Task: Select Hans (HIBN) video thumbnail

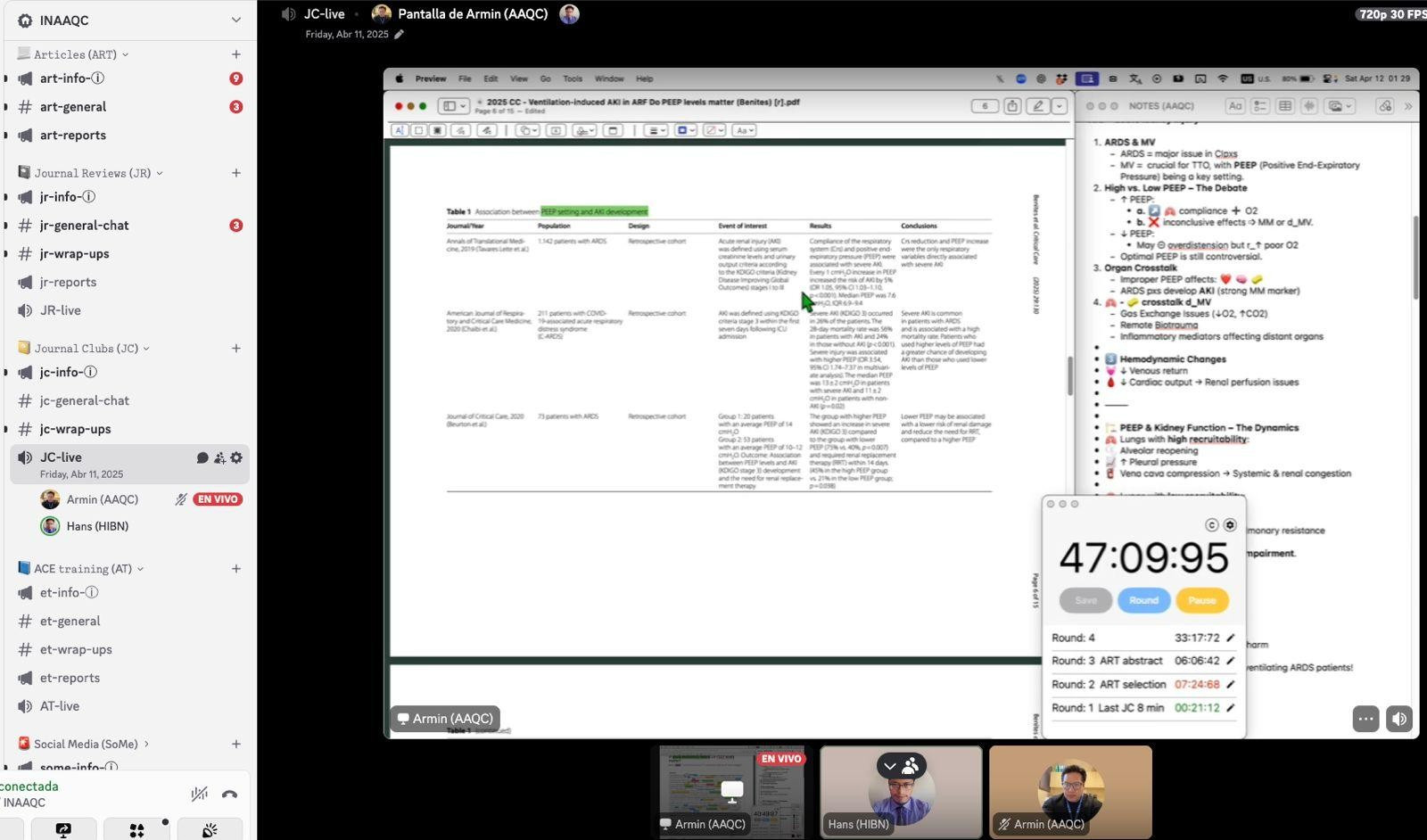Action: 901,791
